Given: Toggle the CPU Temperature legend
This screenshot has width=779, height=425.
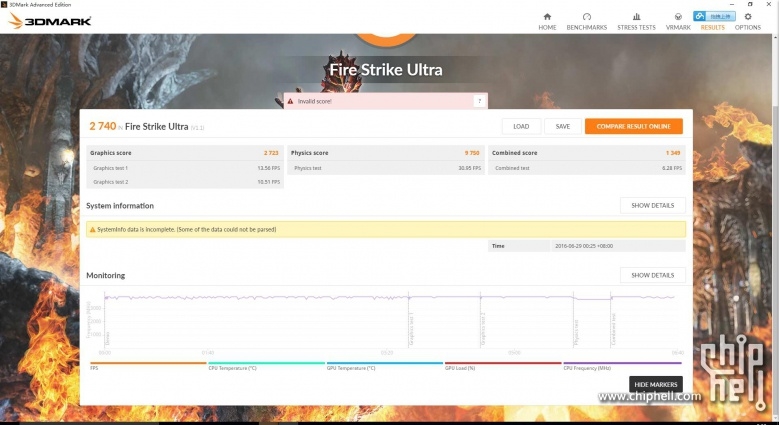Looking at the screenshot, I should pos(266,365).
